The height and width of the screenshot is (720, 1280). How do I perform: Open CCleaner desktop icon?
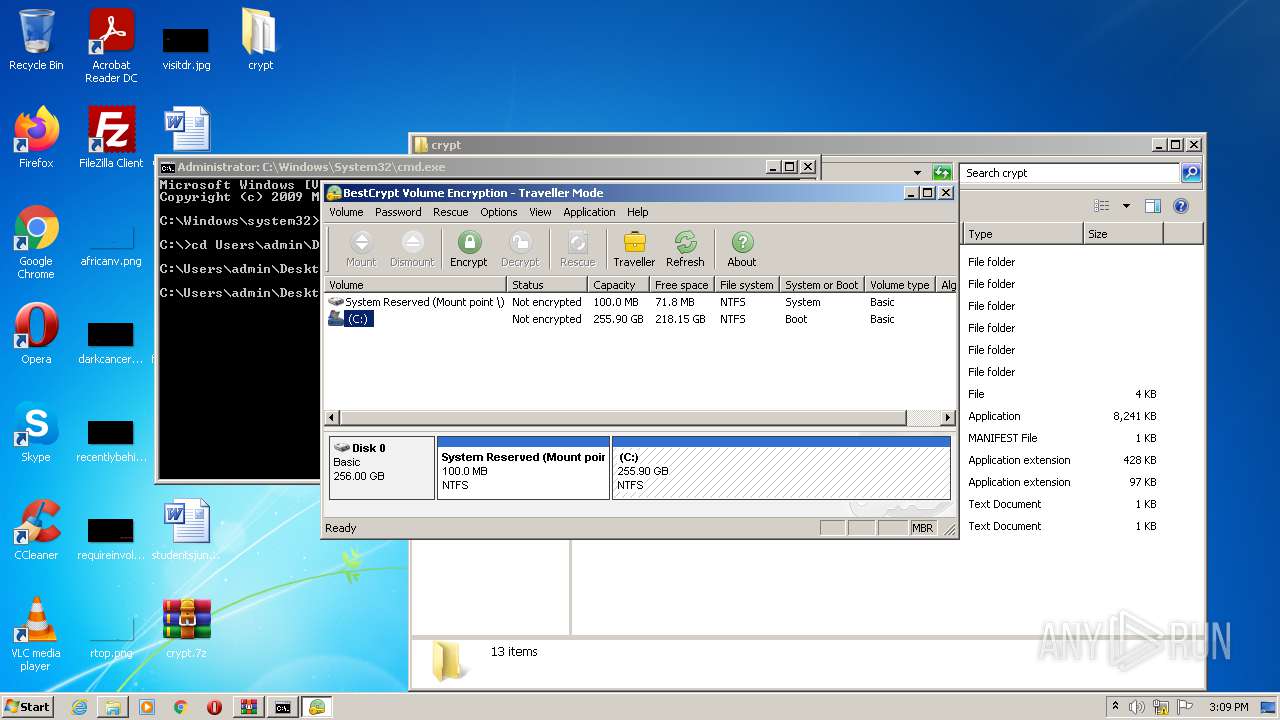coord(36,530)
